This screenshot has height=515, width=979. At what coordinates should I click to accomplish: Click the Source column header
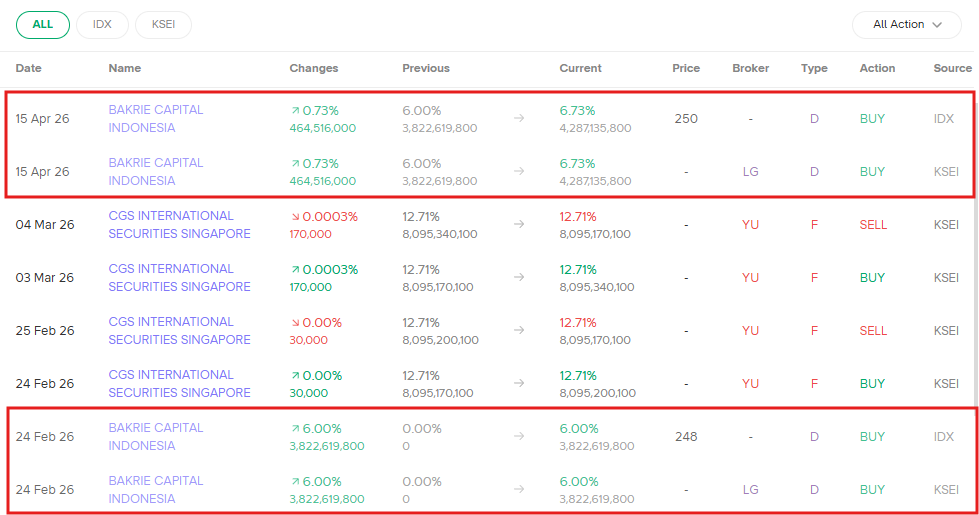952,68
